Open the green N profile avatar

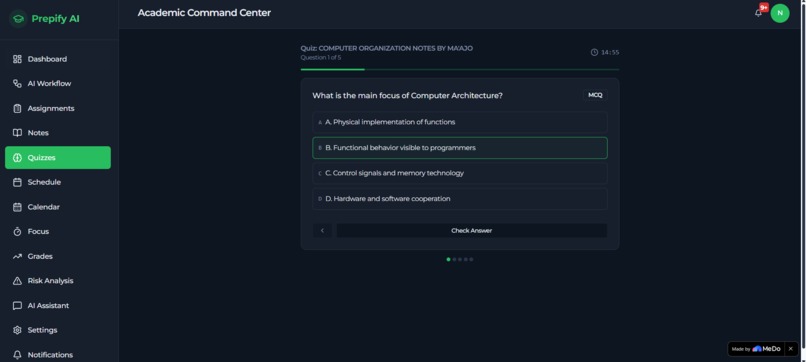(780, 13)
